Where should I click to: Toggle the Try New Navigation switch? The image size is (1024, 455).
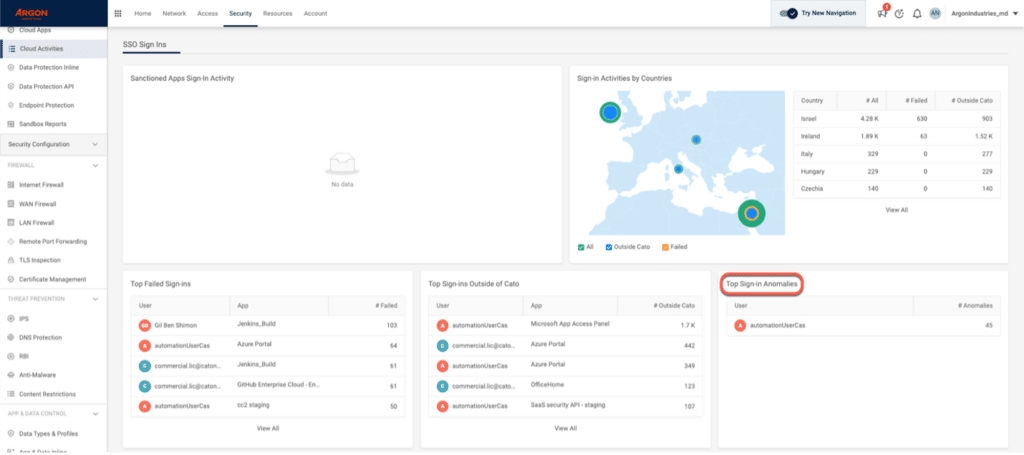pyautogui.click(x=790, y=13)
